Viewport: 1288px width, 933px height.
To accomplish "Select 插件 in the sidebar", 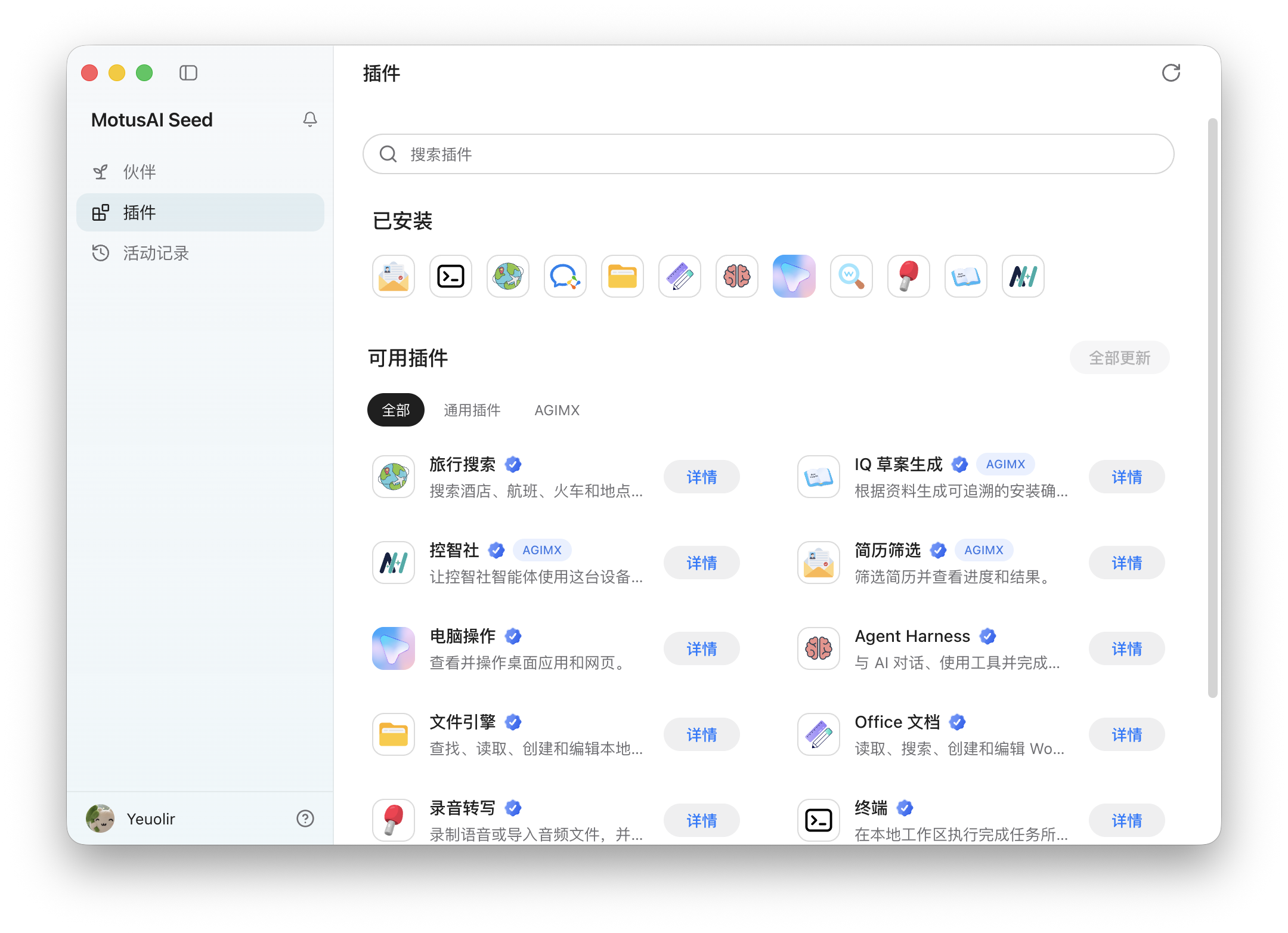I will point(200,212).
